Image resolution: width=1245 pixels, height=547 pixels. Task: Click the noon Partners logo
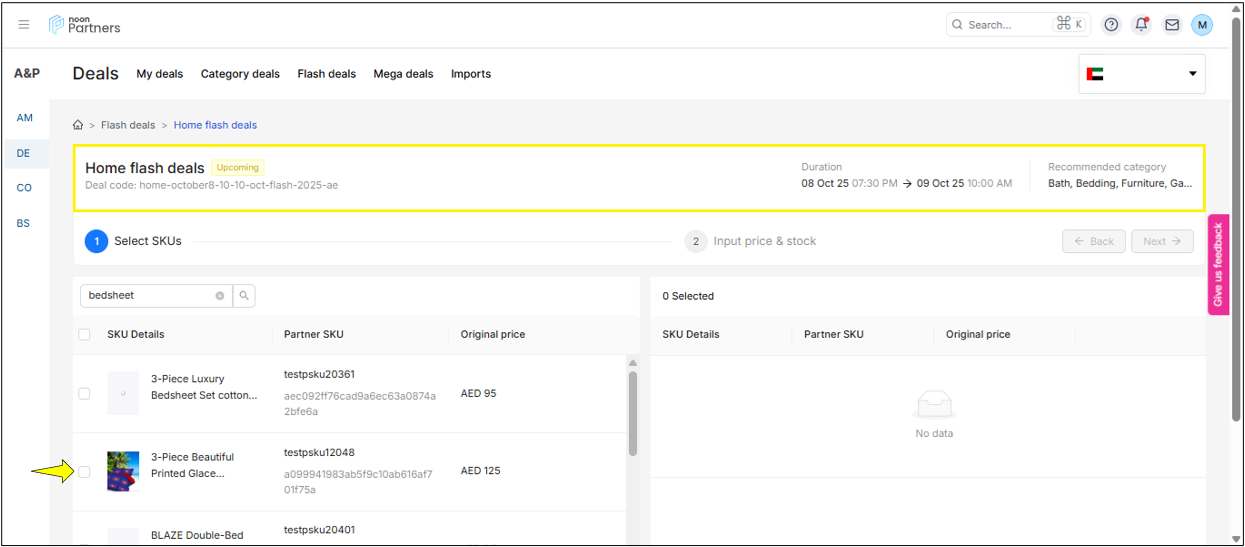85,25
